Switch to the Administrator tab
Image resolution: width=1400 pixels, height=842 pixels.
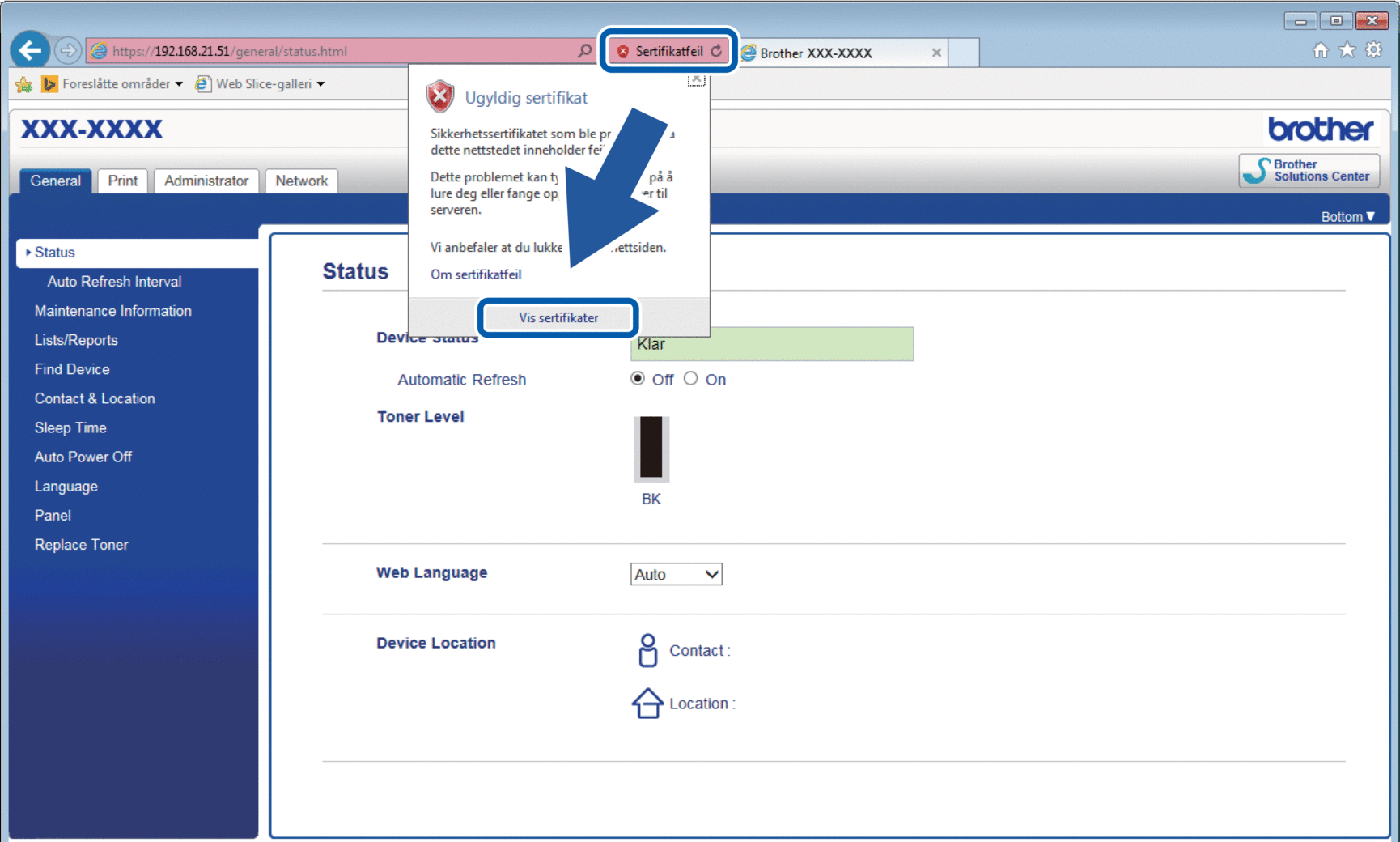(206, 181)
